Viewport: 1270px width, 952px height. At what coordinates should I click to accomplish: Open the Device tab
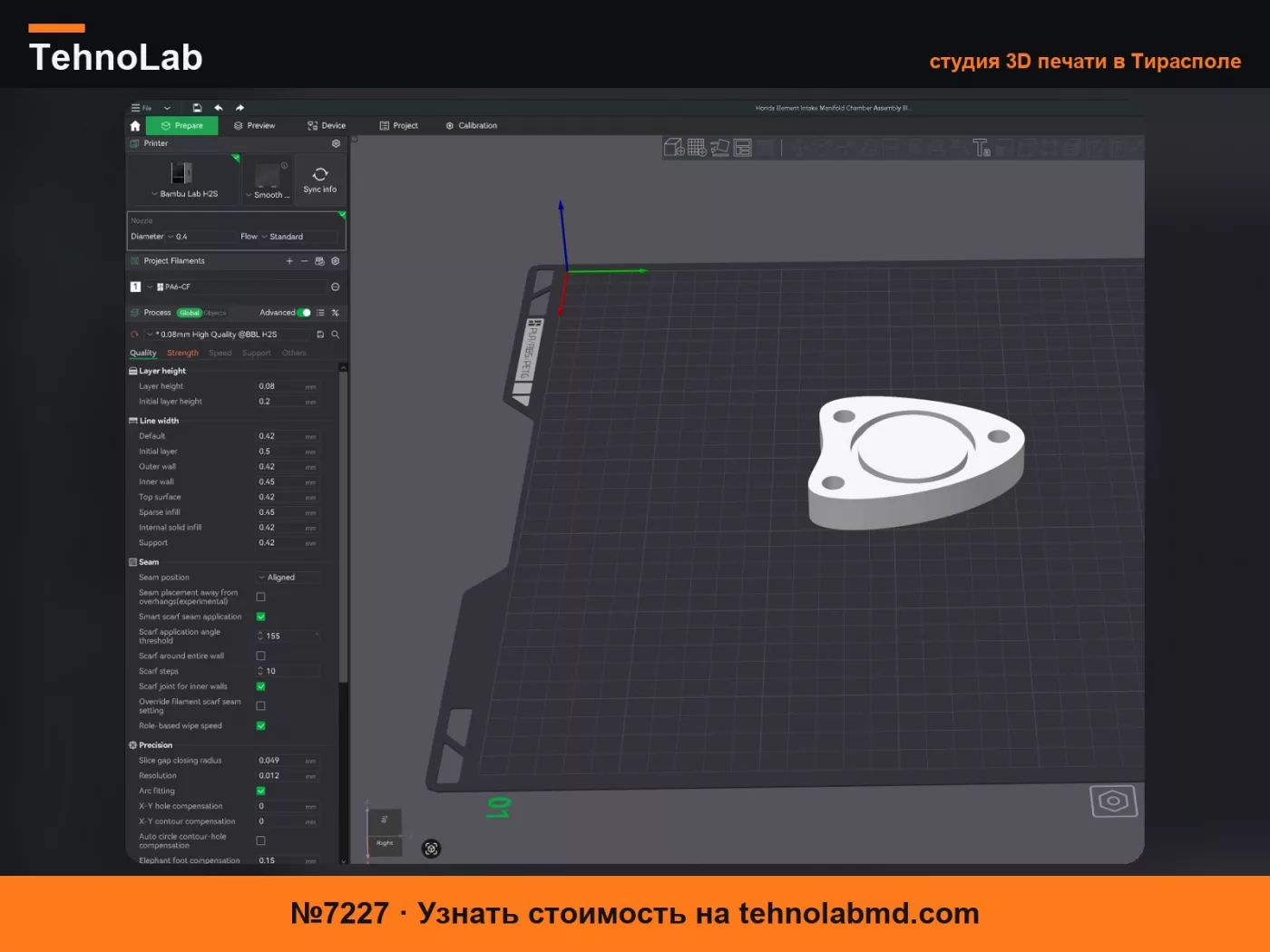[327, 126]
